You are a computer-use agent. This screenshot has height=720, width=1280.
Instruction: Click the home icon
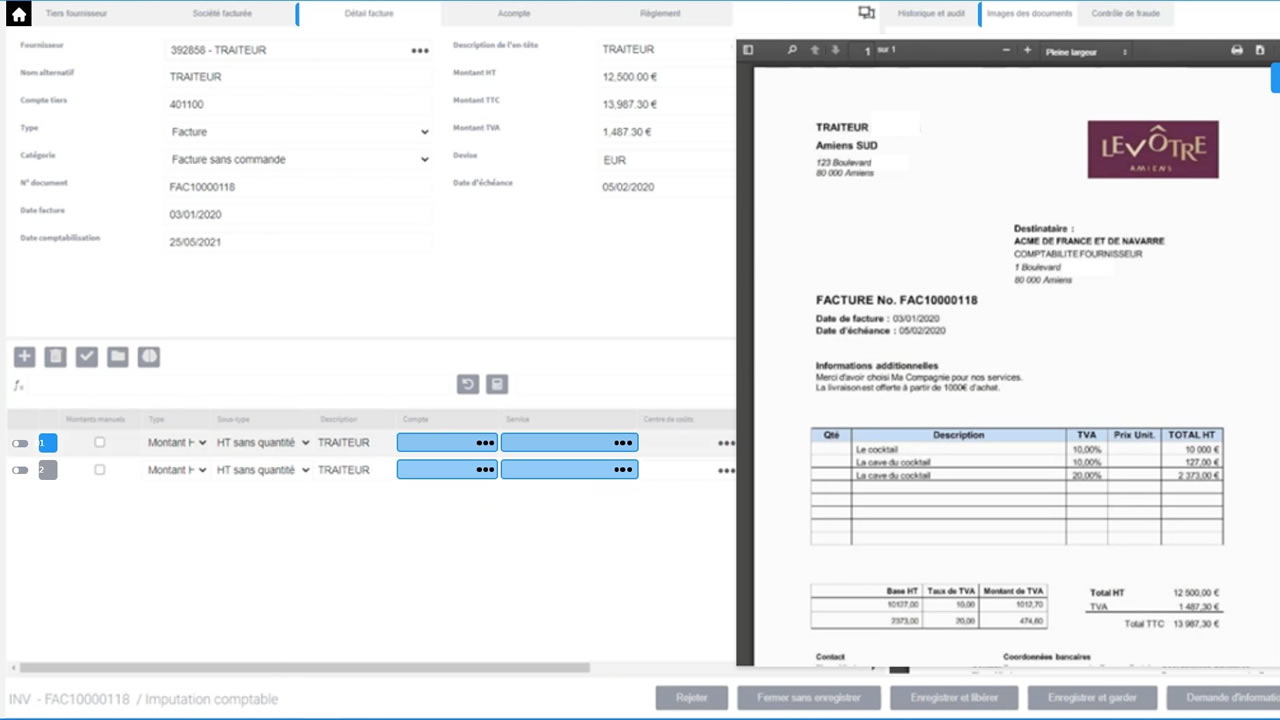click(x=18, y=14)
